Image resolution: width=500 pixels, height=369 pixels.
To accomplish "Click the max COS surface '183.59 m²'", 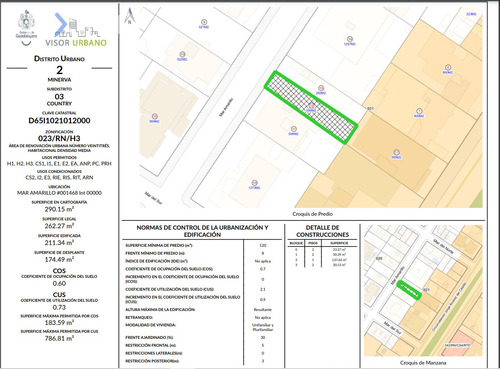I will pyautogui.click(x=59, y=323).
